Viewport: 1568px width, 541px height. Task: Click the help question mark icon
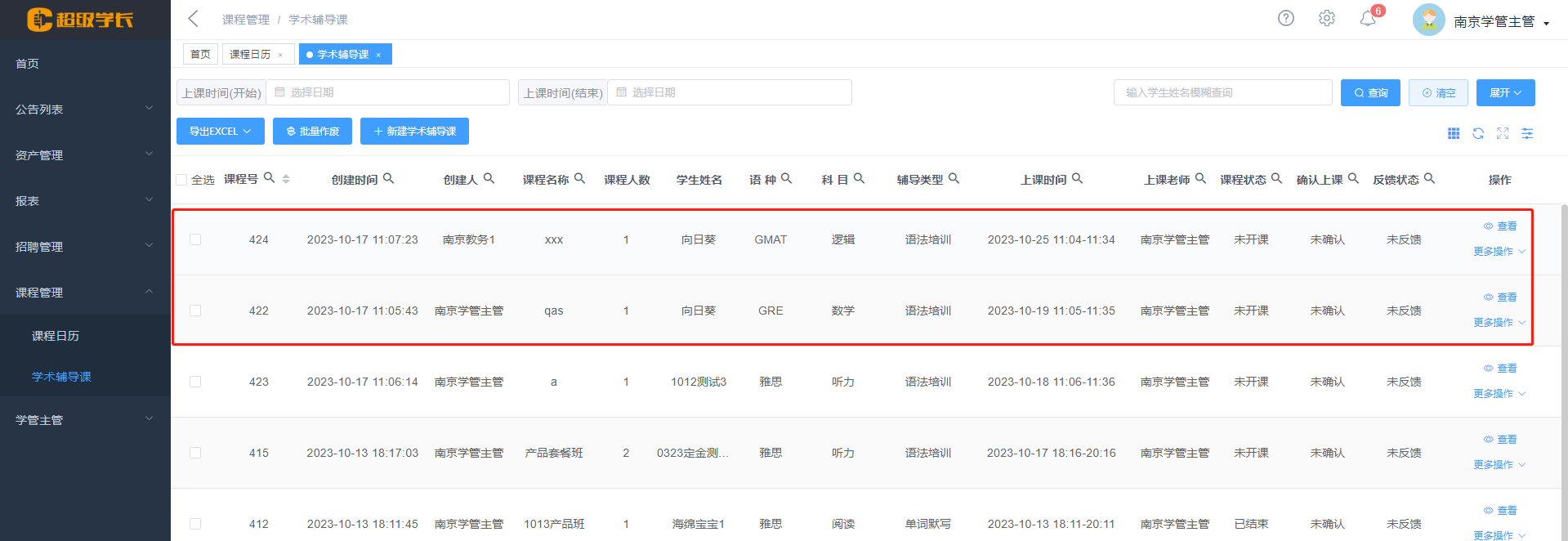coord(1285,18)
